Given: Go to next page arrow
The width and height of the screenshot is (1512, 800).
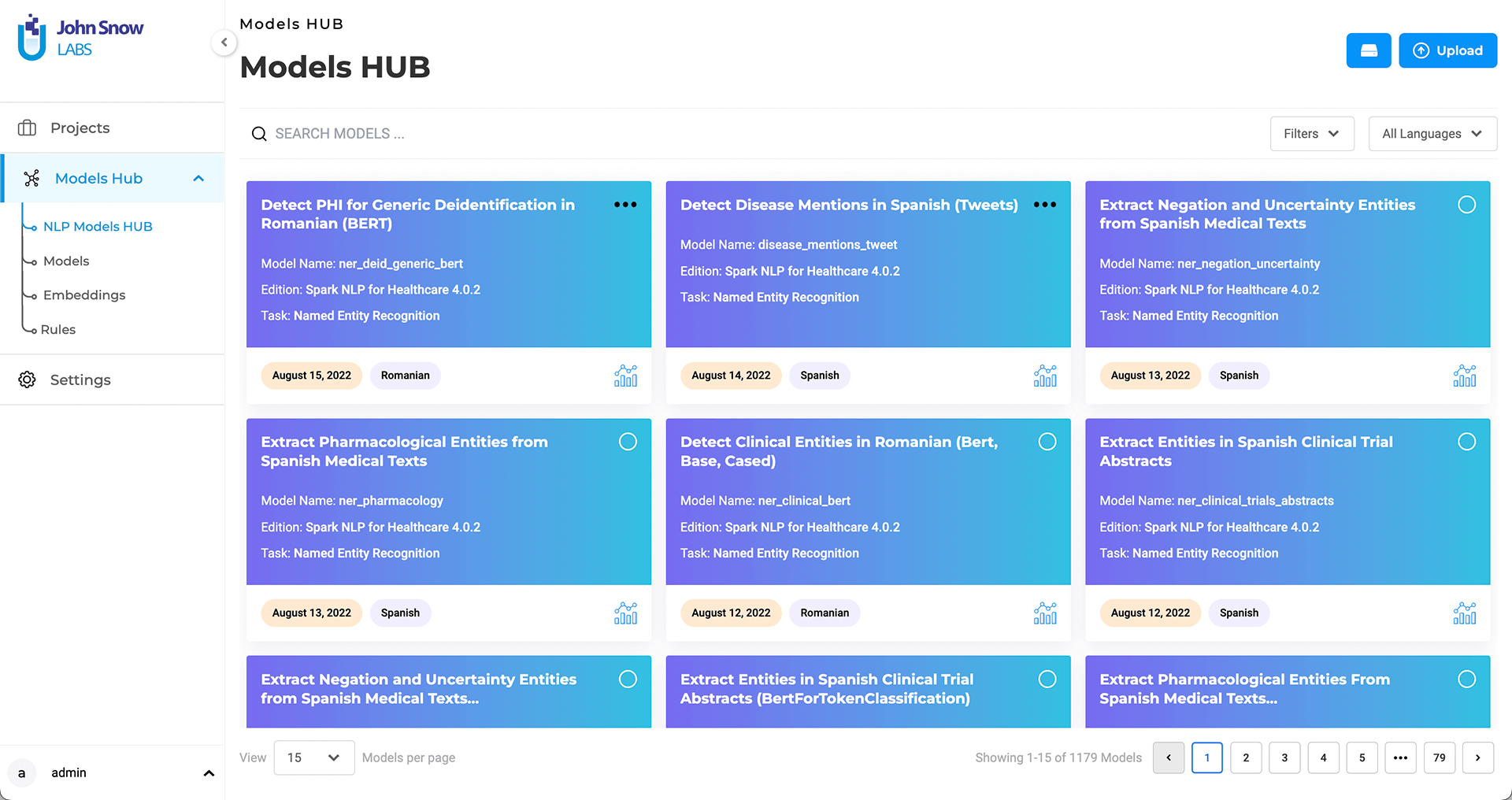Looking at the screenshot, I should coord(1478,757).
